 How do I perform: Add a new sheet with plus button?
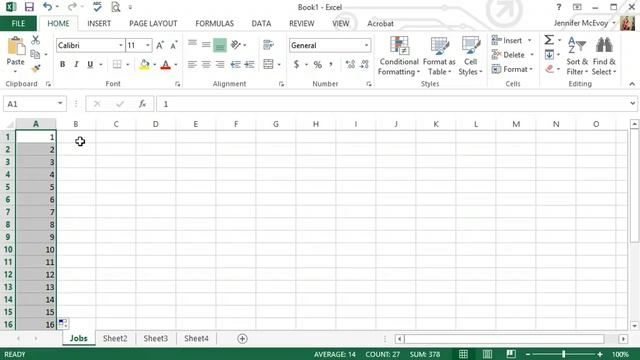(242, 338)
